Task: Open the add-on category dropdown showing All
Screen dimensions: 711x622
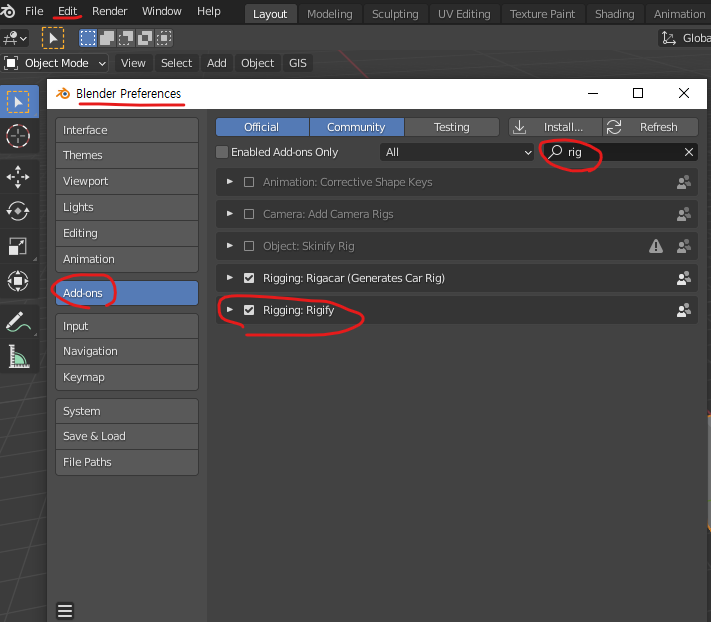Action: 457,152
